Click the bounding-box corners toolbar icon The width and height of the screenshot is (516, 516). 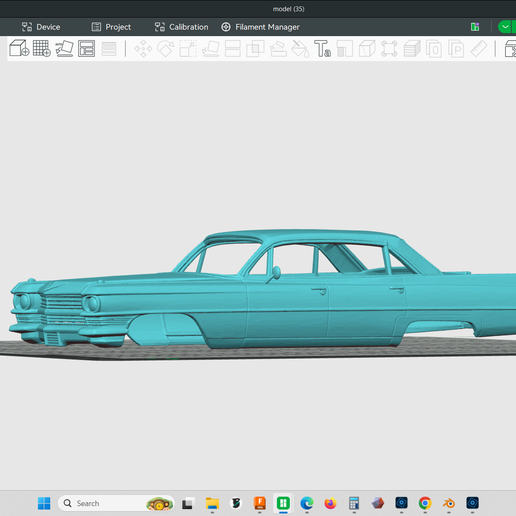389,49
